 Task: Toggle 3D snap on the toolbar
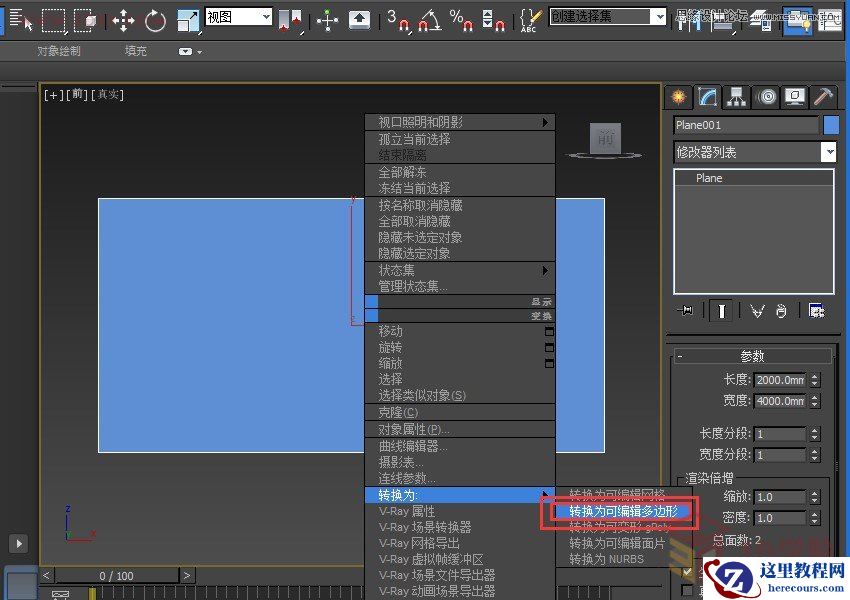[400, 22]
